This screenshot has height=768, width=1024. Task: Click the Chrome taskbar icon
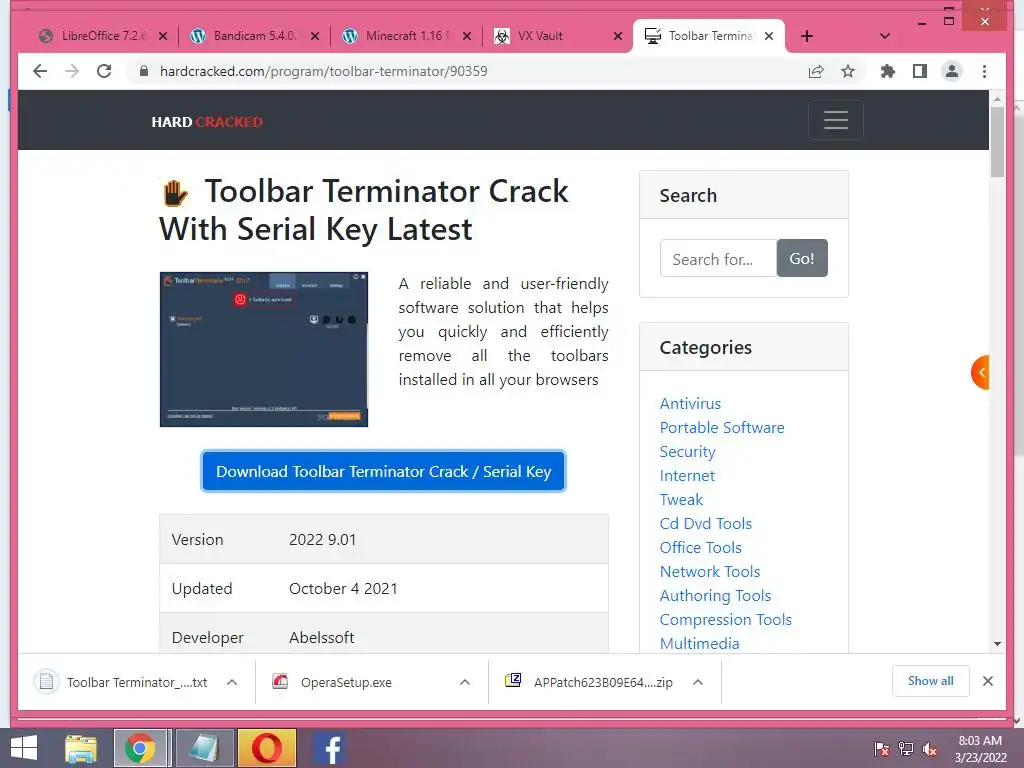(x=140, y=748)
